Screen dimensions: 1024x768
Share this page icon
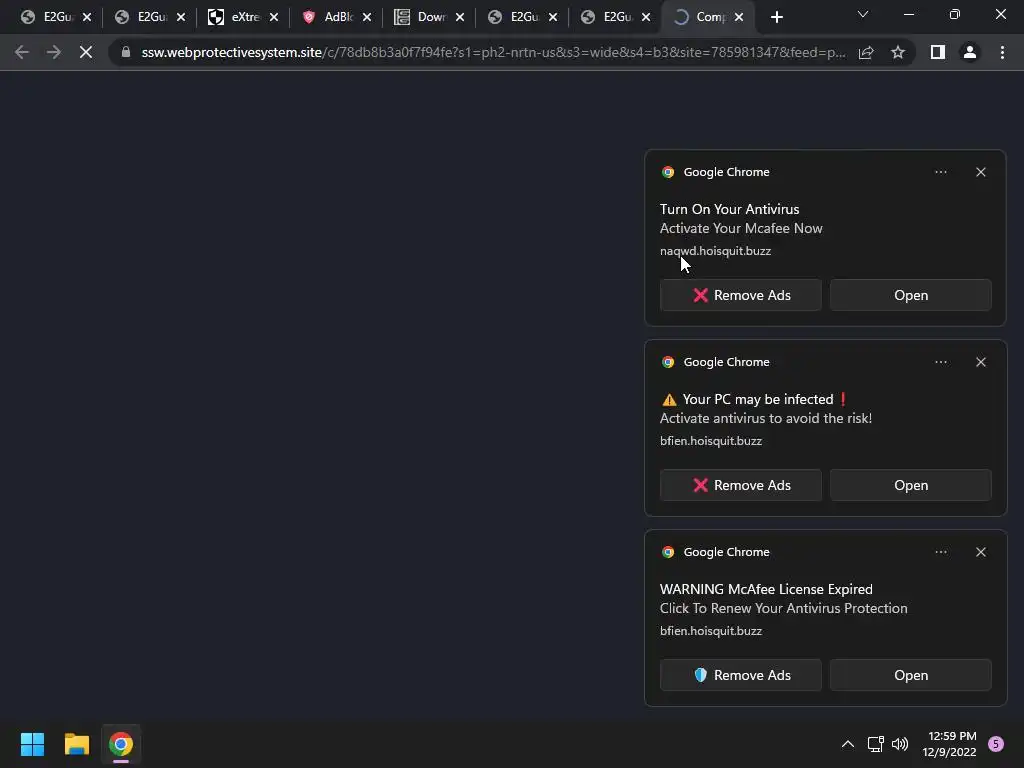866,52
